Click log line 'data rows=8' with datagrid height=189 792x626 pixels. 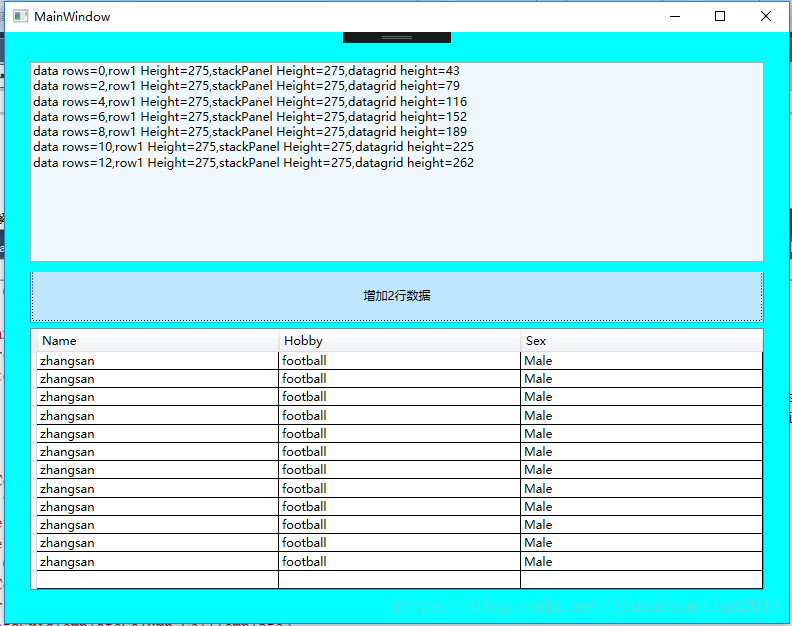pos(250,132)
